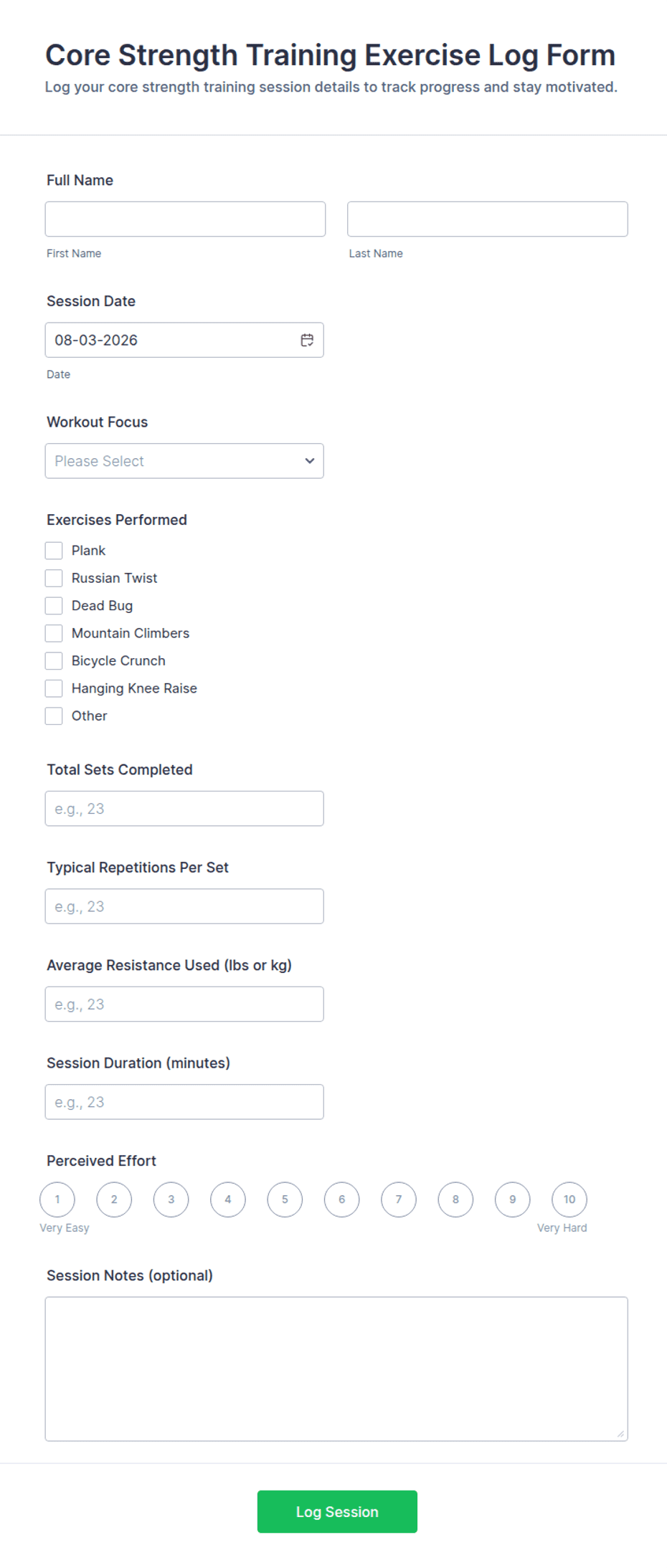Tick the Russian Twist checkbox
This screenshot has height=1568, width=667.
pos(54,578)
